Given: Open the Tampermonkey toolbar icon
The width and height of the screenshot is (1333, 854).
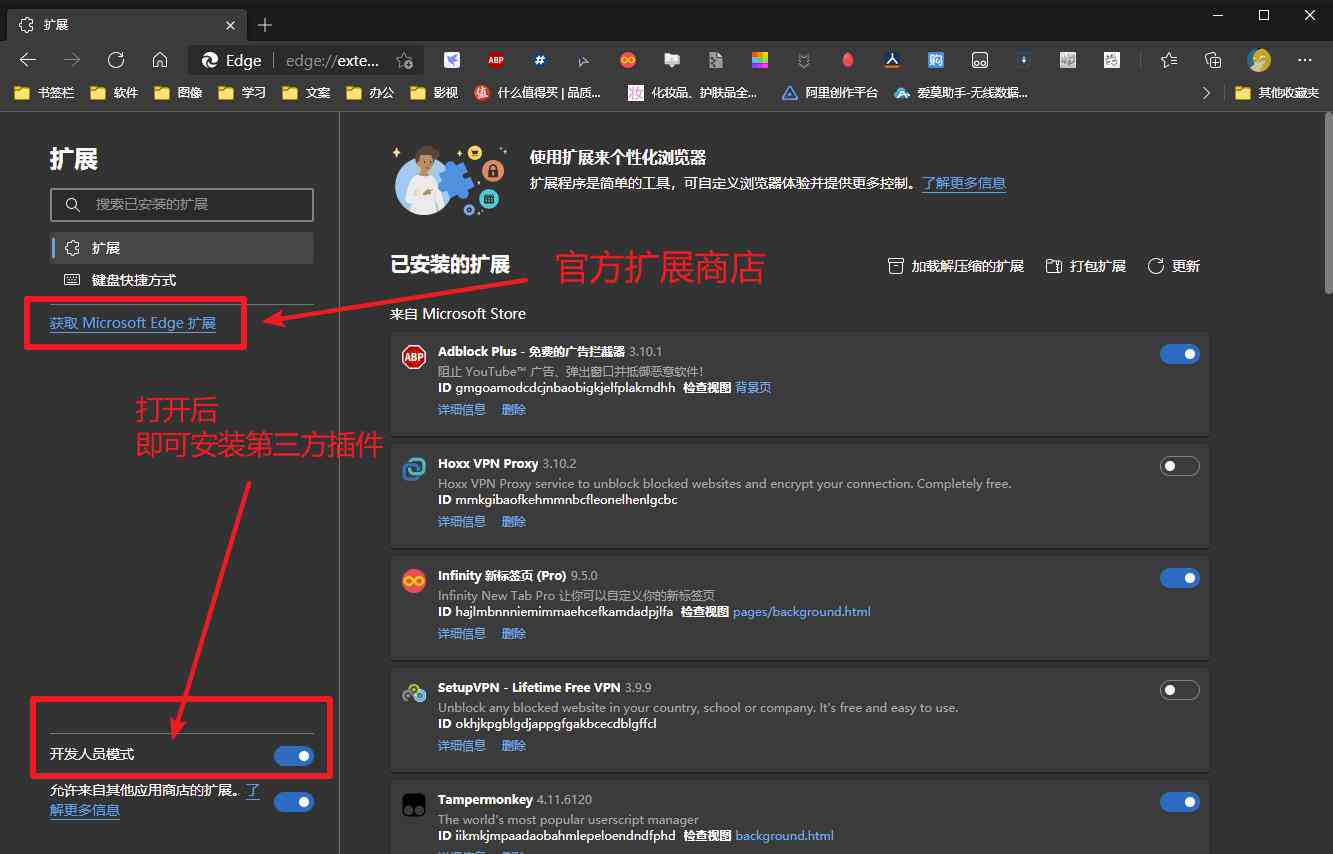Looking at the screenshot, I should click(x=980, y=60).
